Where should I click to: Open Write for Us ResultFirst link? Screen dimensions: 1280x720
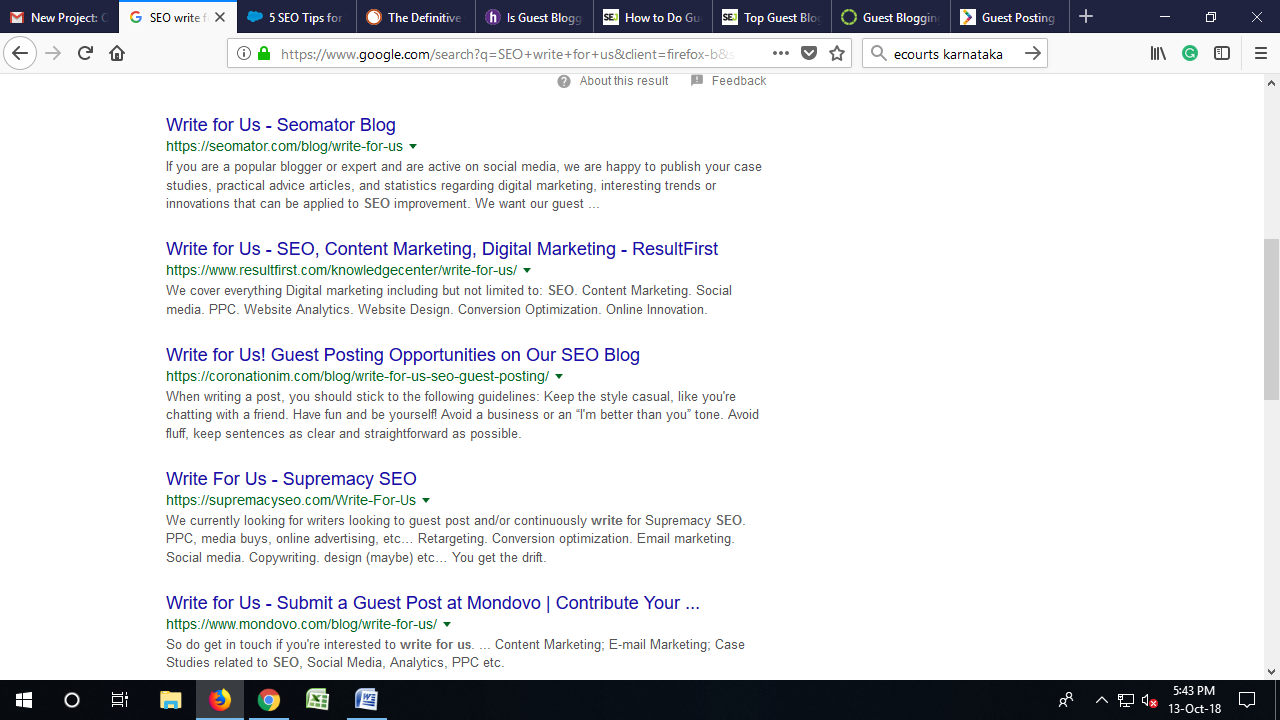click(442, 249)
